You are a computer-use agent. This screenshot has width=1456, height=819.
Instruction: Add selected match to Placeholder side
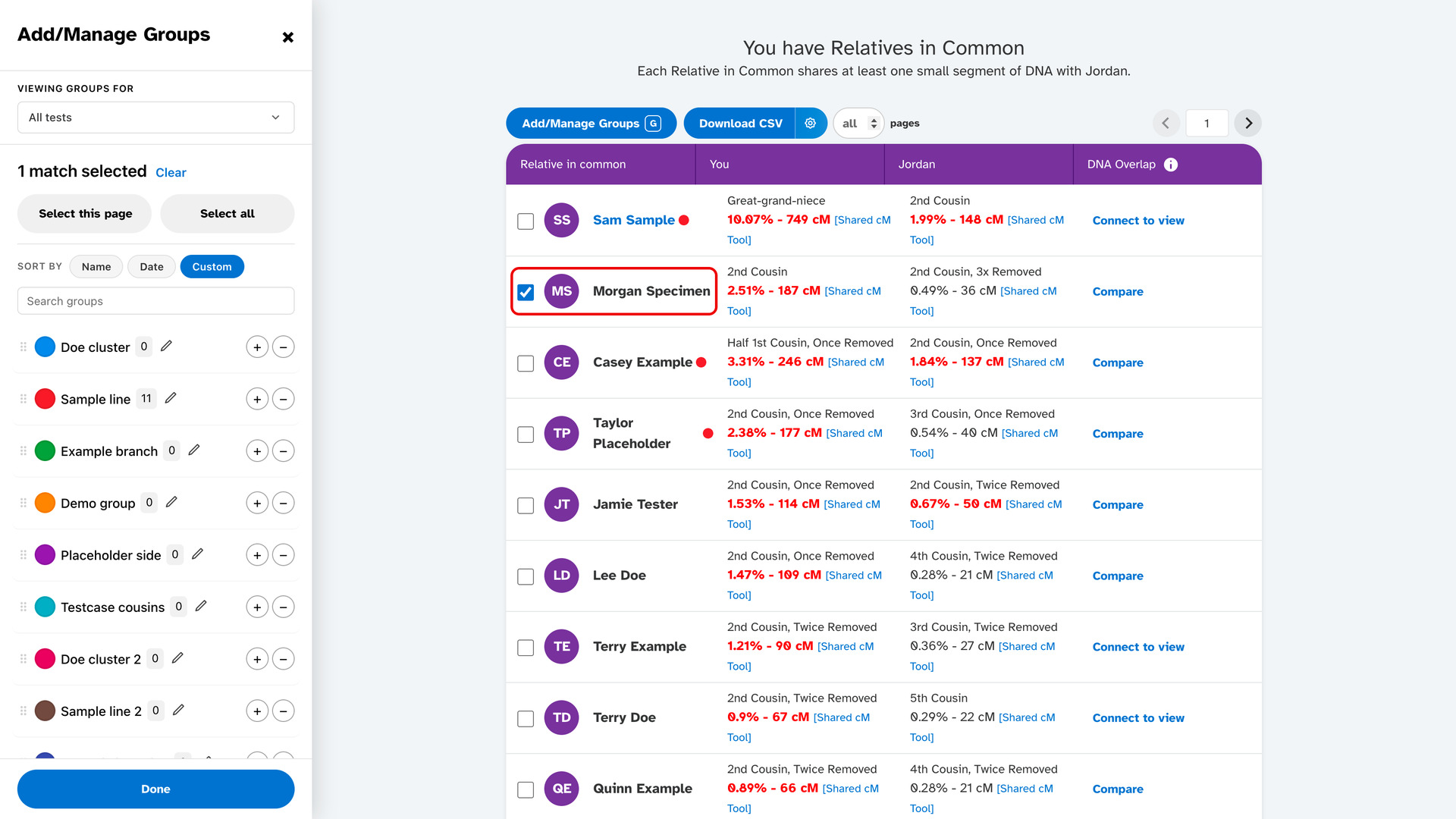pyautogui.click(x=257, y=555)
